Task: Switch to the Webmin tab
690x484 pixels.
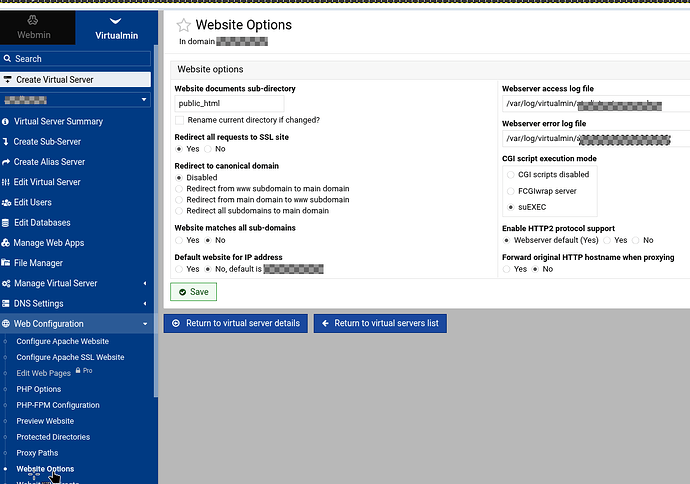Action: [x=37, y=27]
